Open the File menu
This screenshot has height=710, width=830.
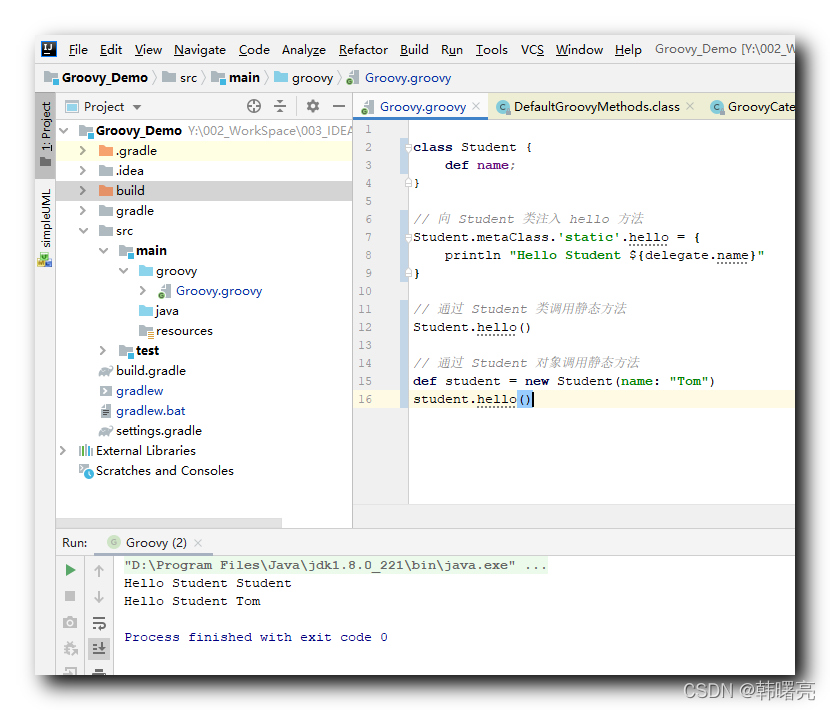(x=78, y=50)
